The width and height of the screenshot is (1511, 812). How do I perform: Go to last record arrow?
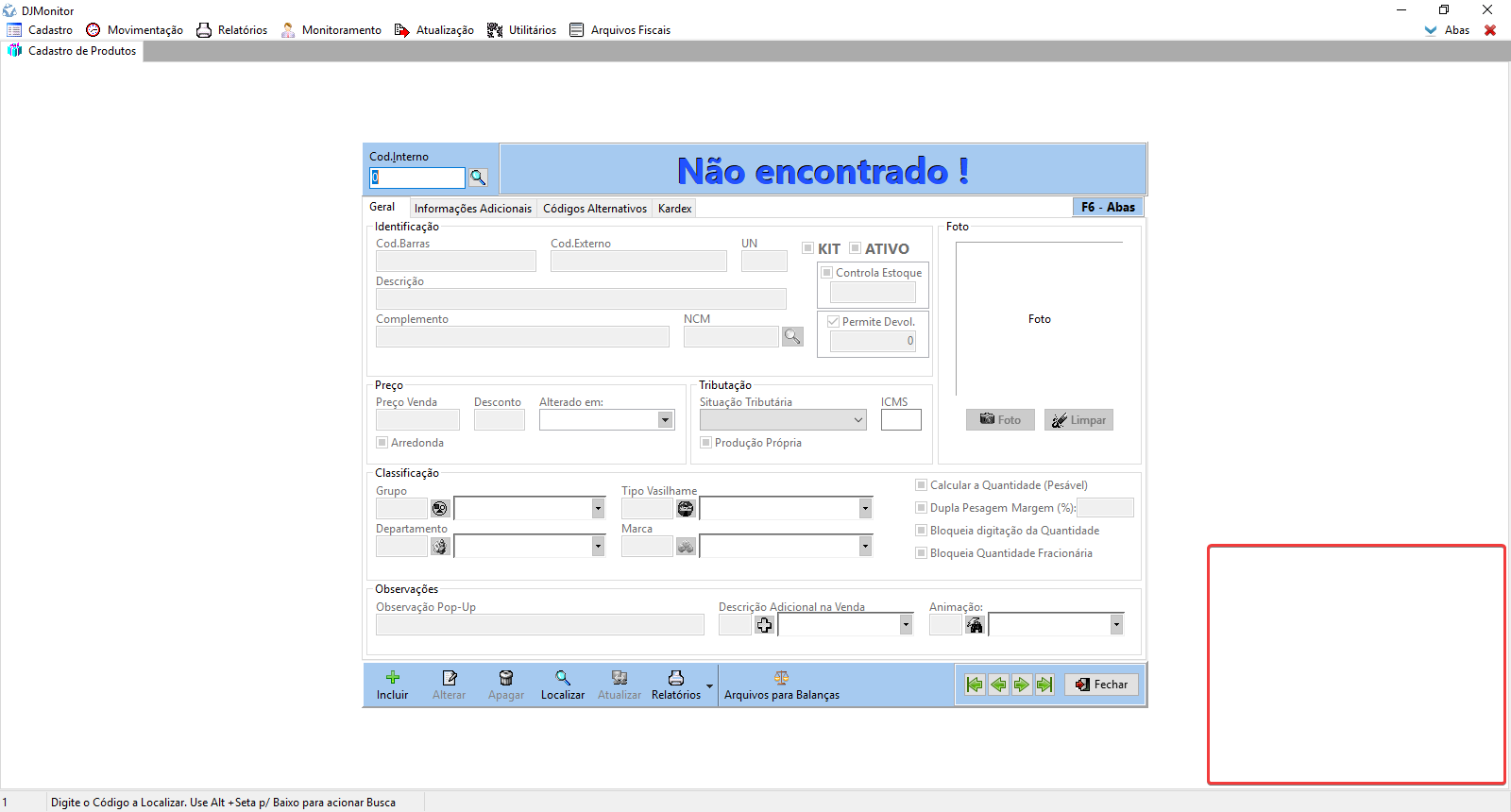(1044, 685)
